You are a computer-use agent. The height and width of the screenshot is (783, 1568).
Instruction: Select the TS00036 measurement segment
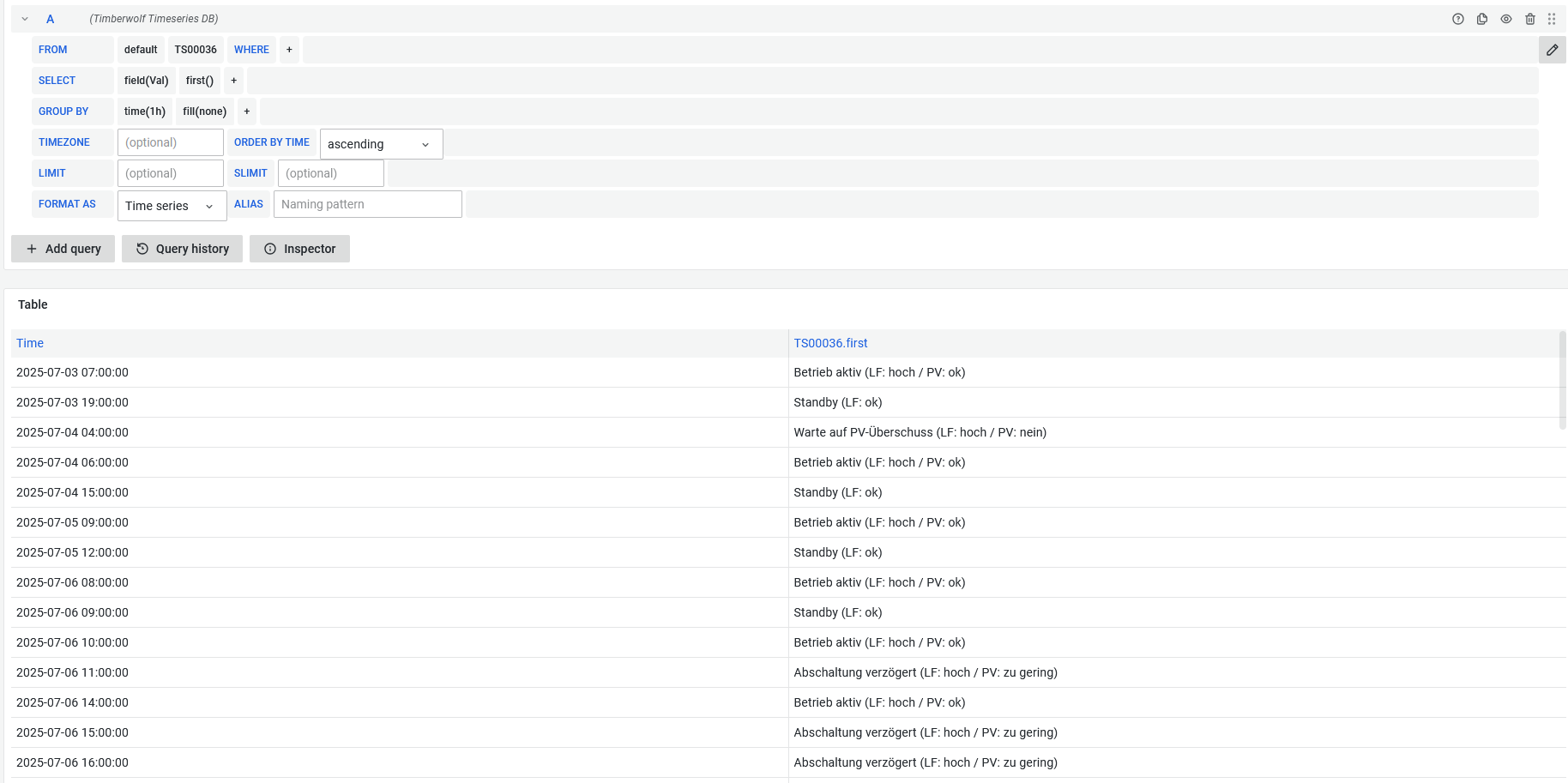click(196, 50)
